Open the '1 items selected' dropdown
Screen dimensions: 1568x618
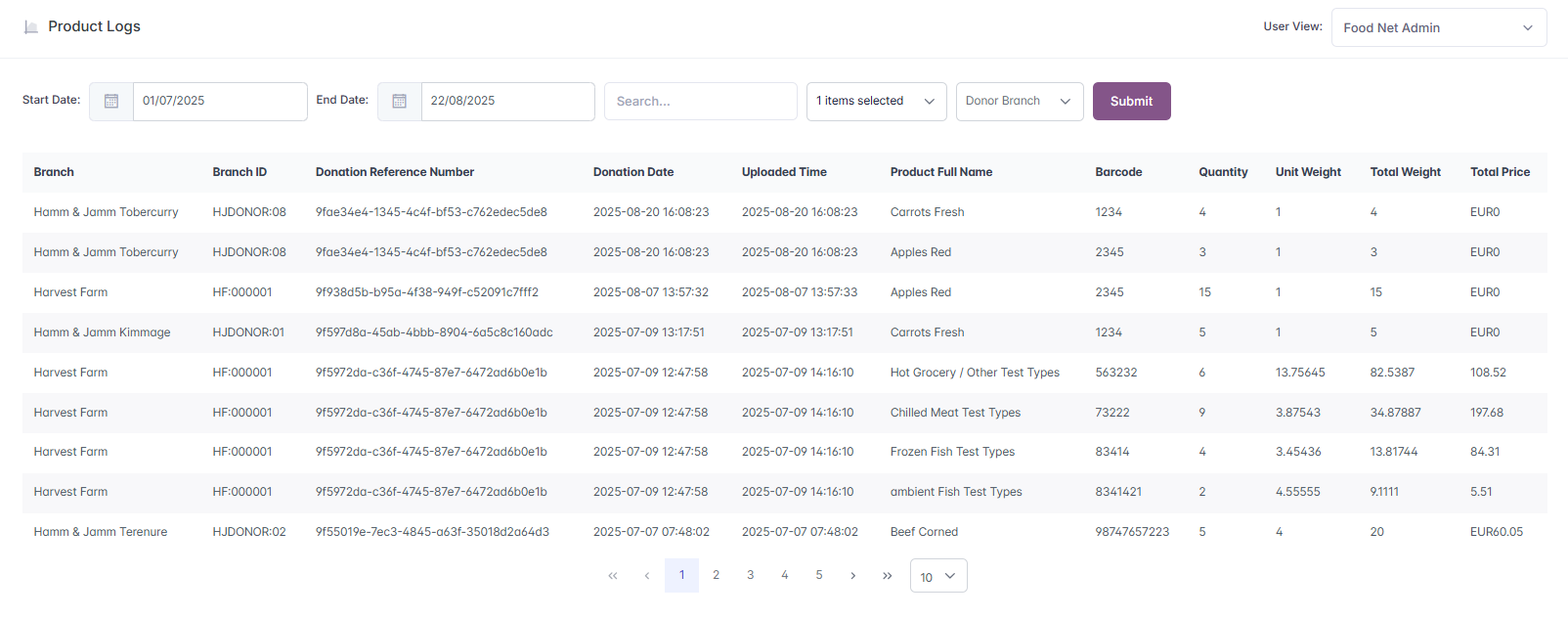tap(876, 102)
